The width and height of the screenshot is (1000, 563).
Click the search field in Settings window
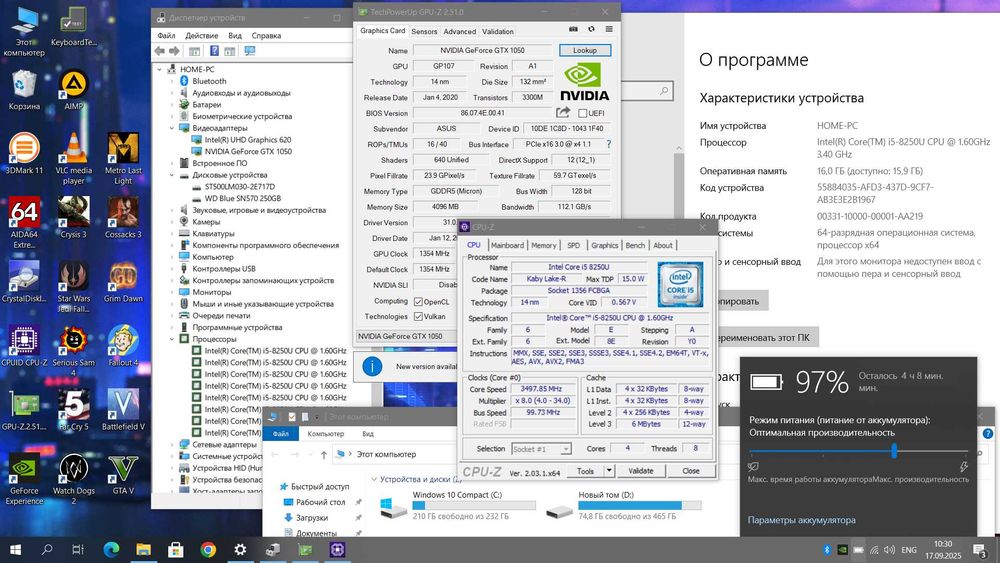647,91
